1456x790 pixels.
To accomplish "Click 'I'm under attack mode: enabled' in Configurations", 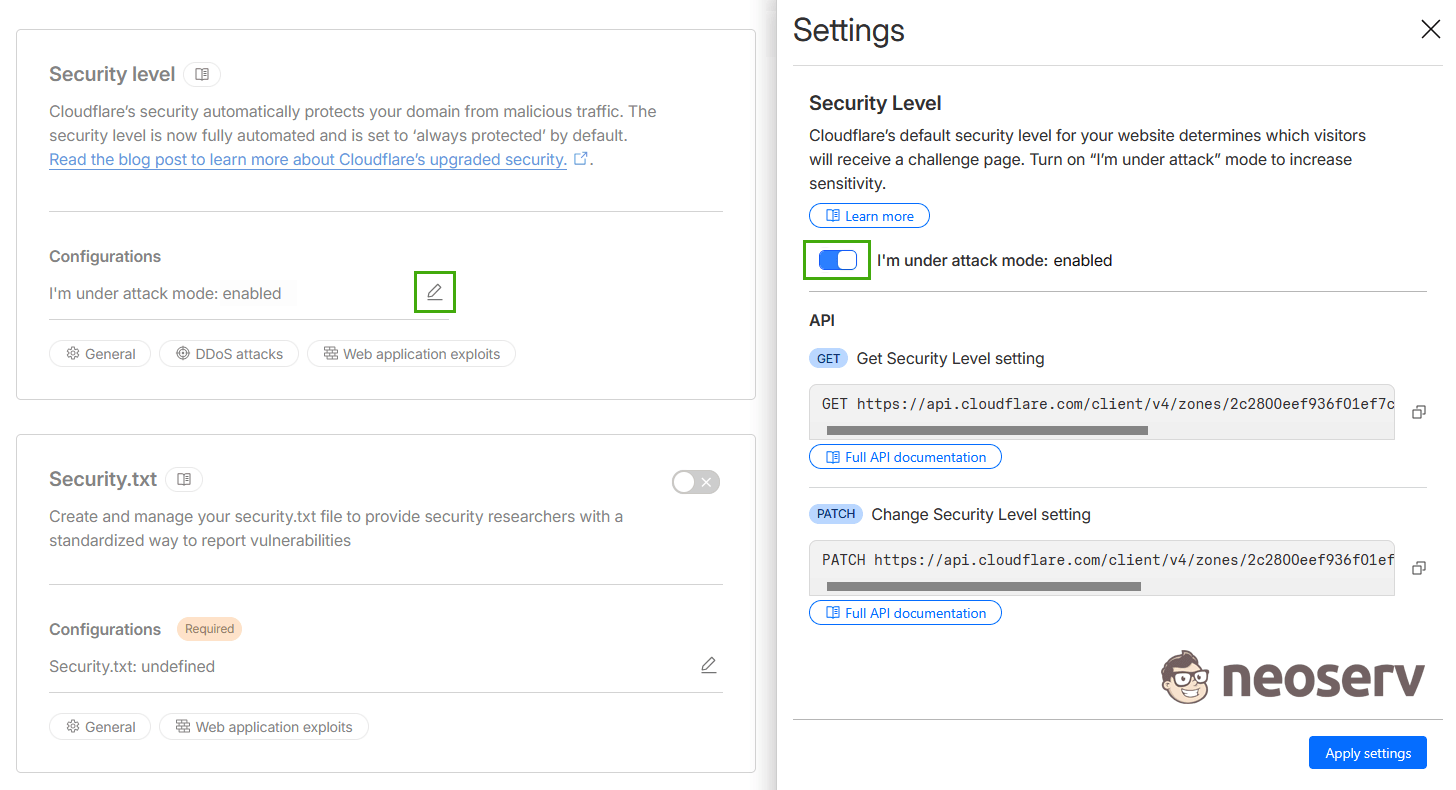I will click(x=165, y=293).
